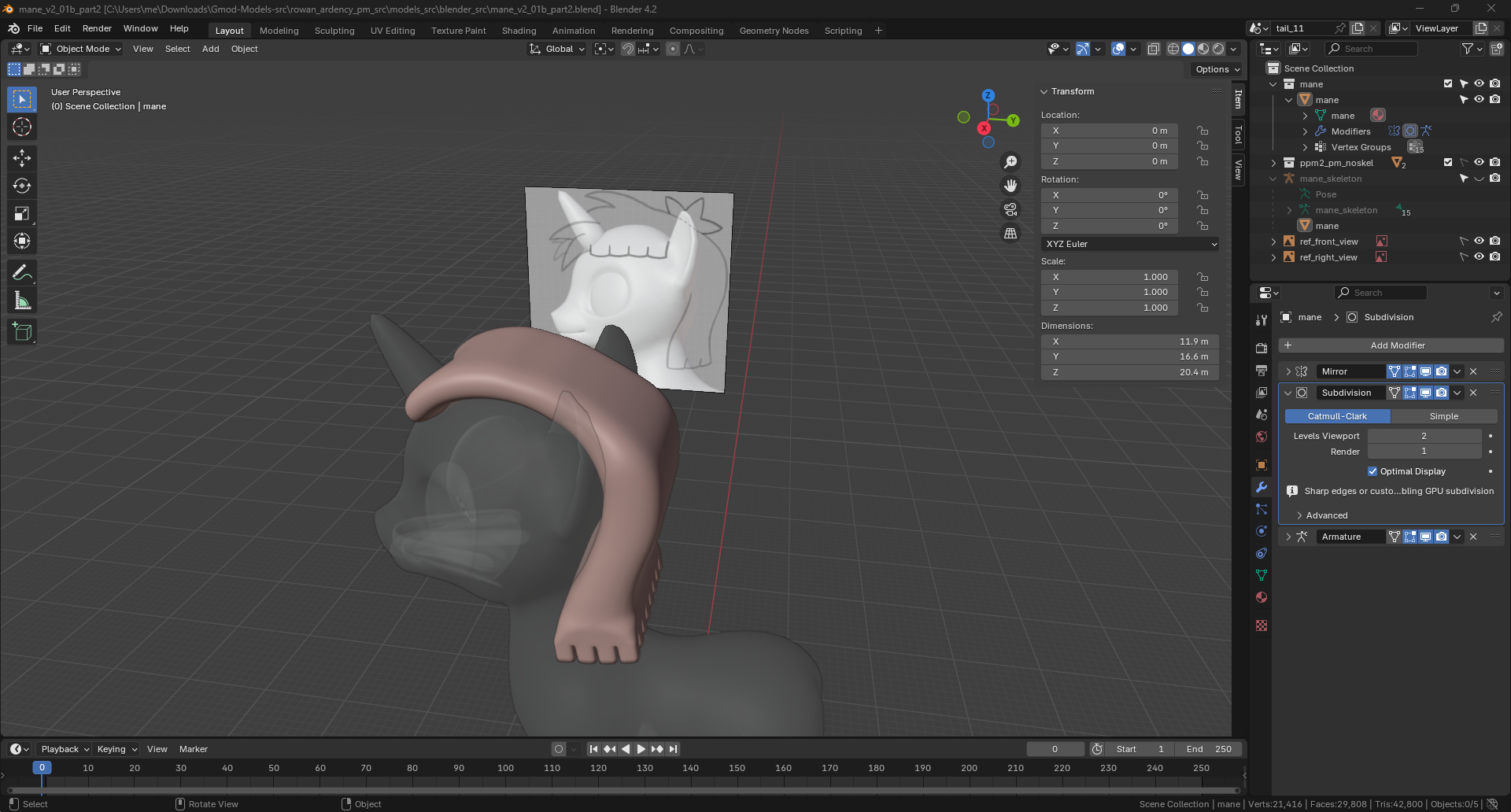
Task: Click Levels Viewport value field
Action: pyautogui.click(x=1424, y=436)
